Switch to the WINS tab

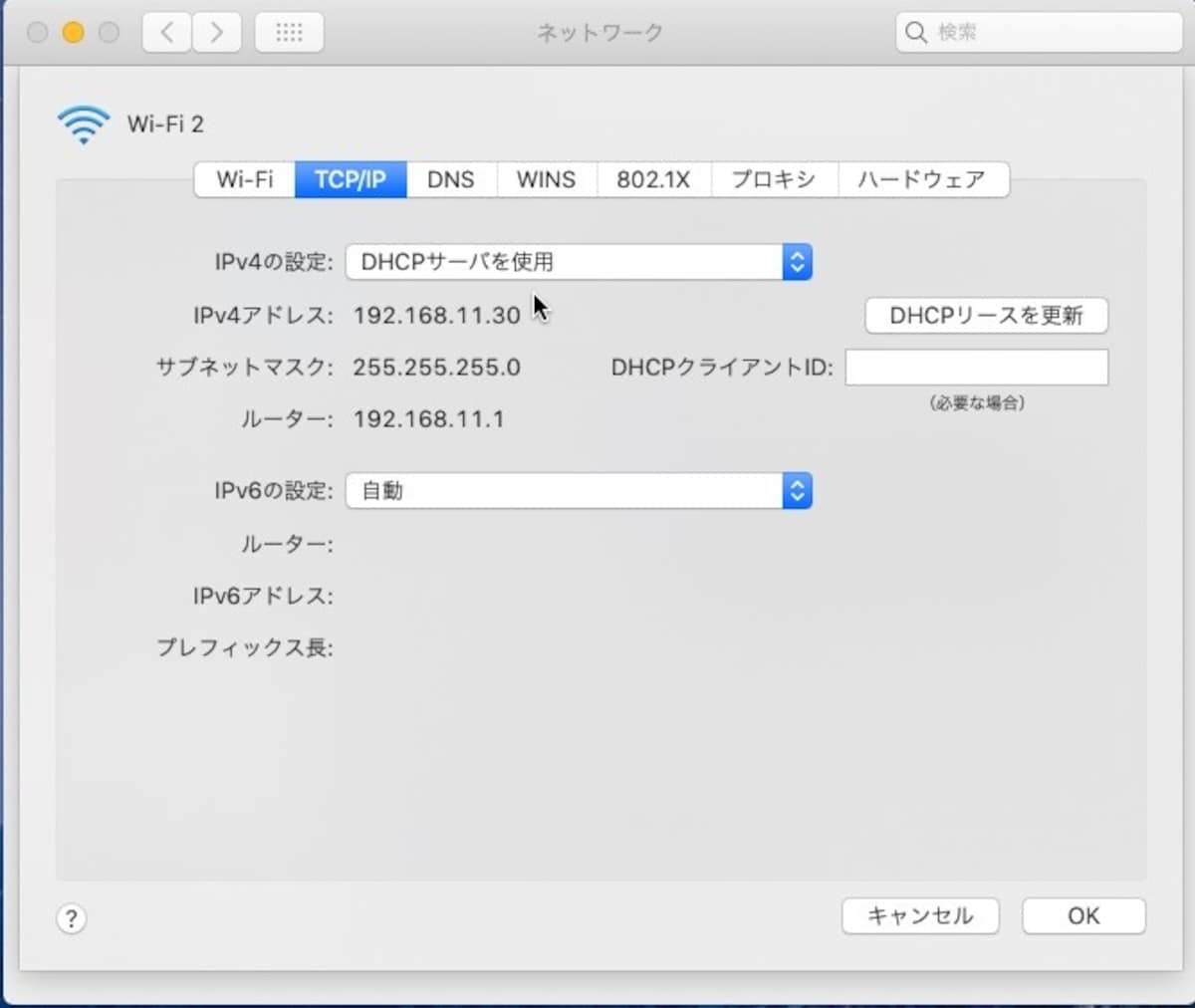(x=546, y=179)
